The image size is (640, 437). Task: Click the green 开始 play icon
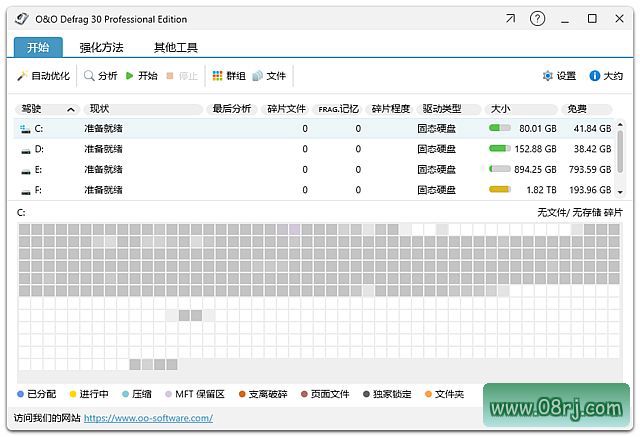pos(129,75)
